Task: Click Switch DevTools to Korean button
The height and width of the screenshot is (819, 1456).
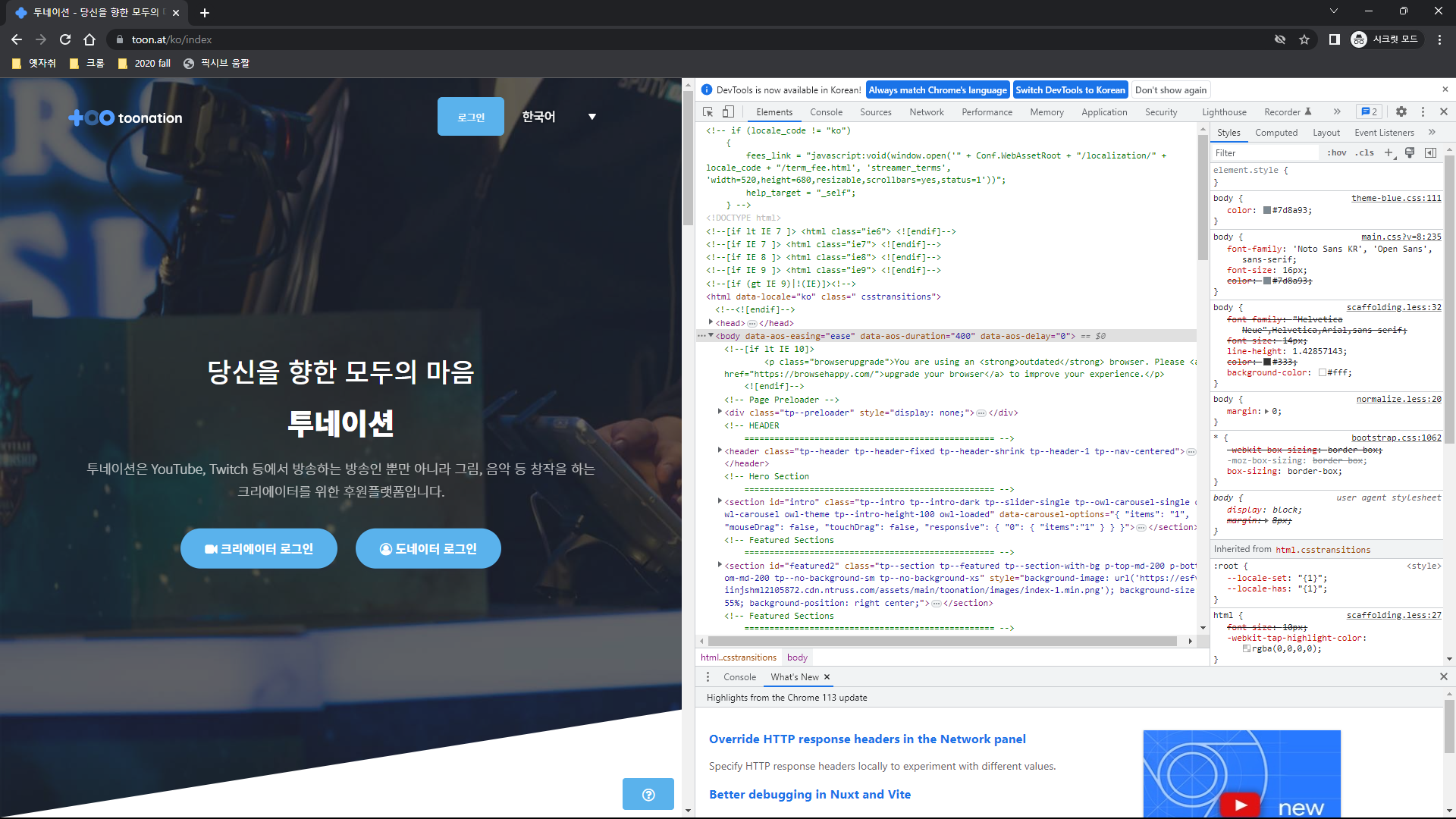Action: coord(1070,89)
